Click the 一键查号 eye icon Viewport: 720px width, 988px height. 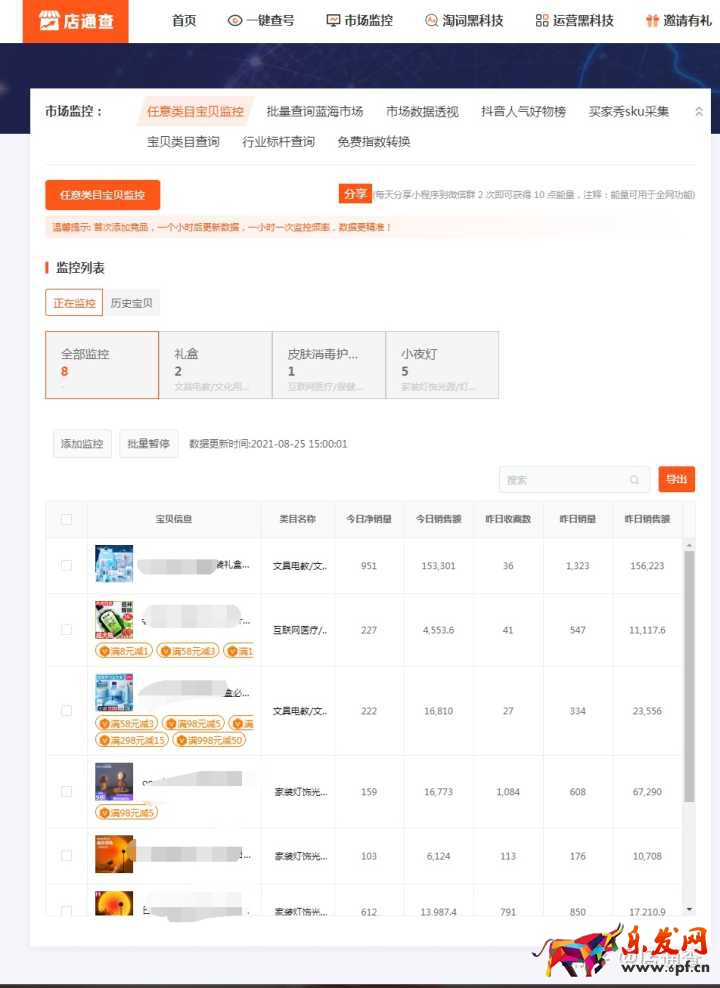pyautogui.click(x=235, y=21)
